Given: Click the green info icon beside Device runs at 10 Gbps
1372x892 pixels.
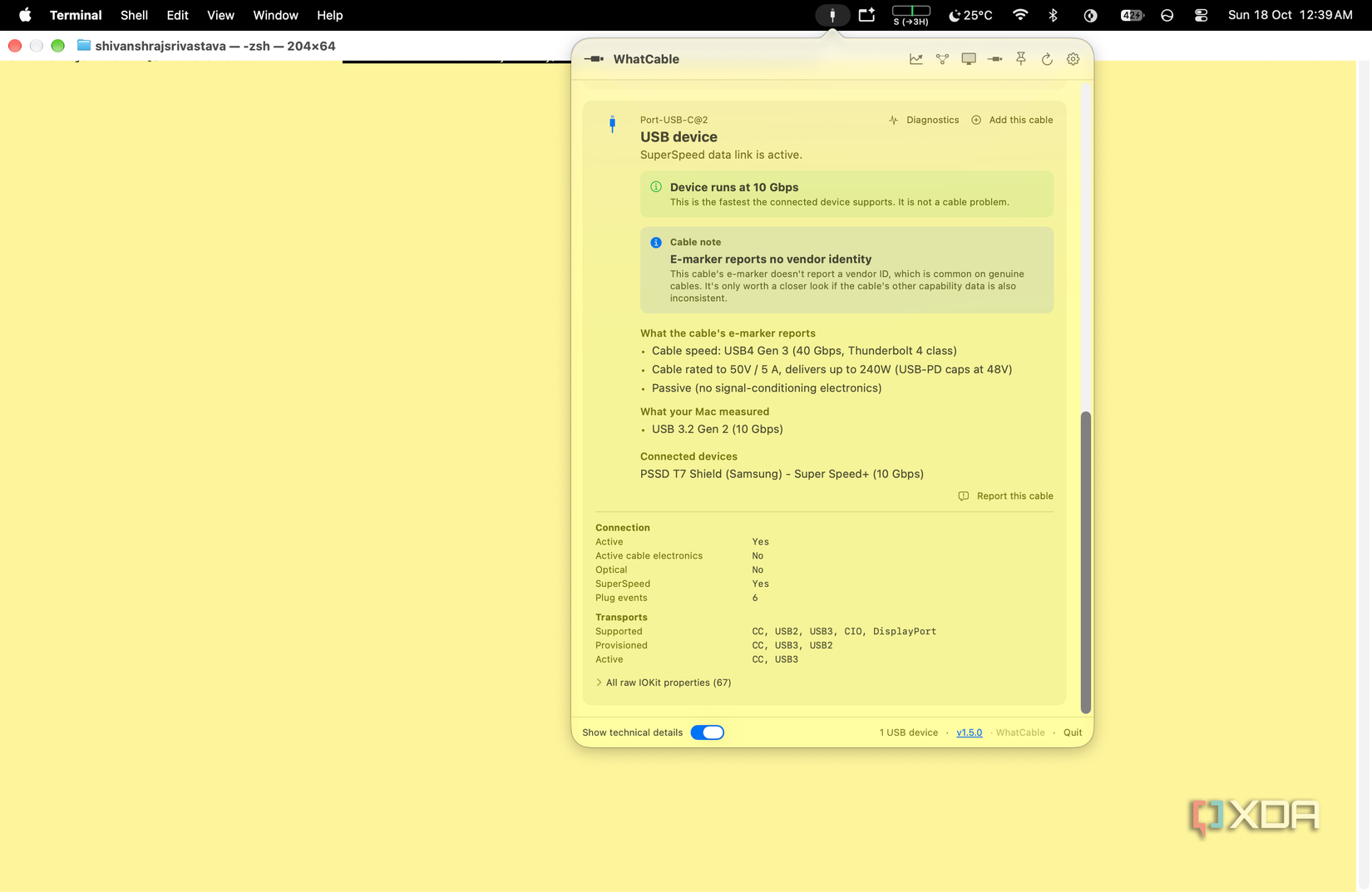Looking at the screenshot, I should (x=656, y=187).
